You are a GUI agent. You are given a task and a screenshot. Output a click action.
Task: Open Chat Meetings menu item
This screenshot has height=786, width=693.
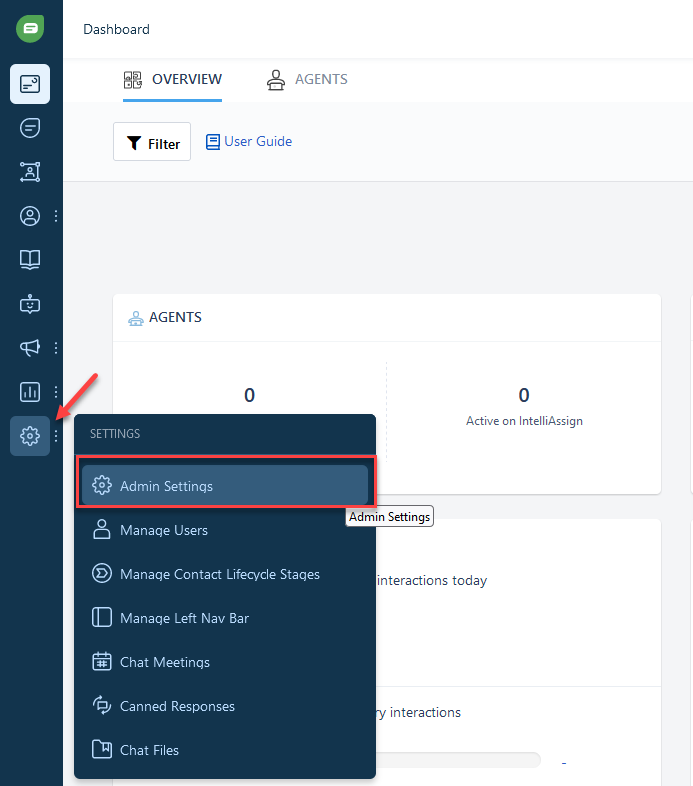pyautogui.click(x=225, y=662)
